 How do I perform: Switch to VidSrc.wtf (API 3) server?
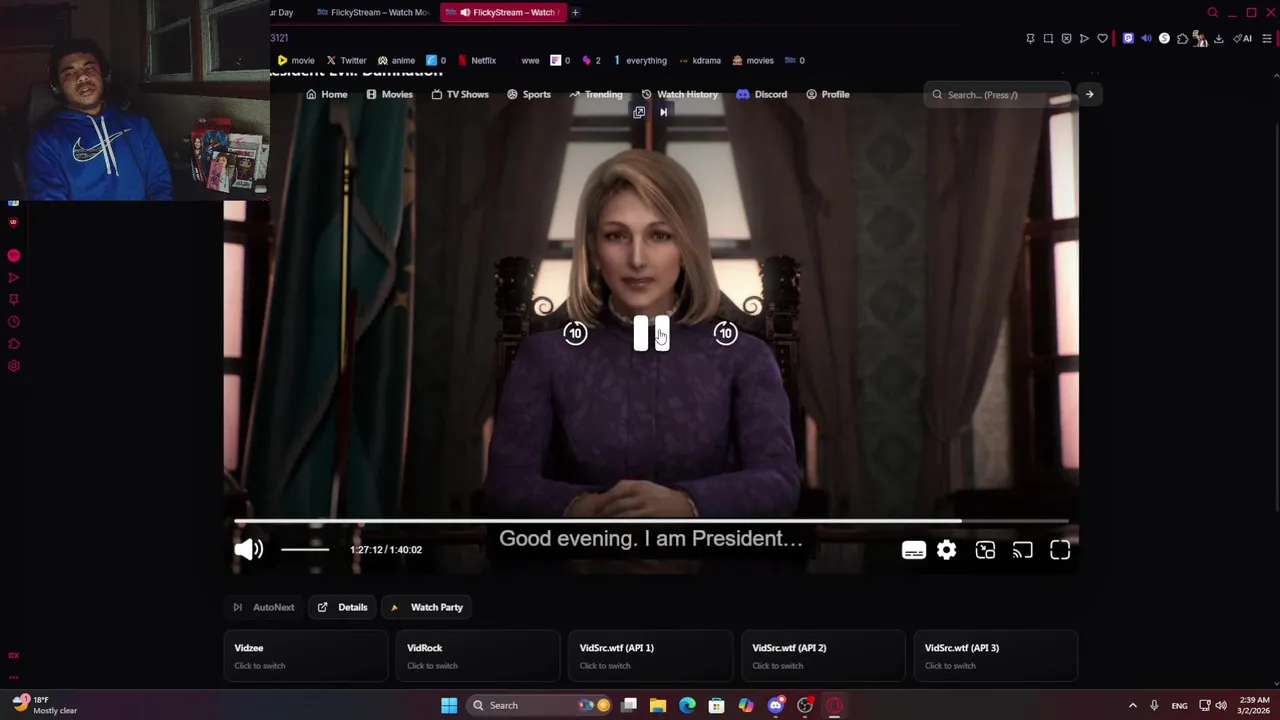[x=996, y=656]
